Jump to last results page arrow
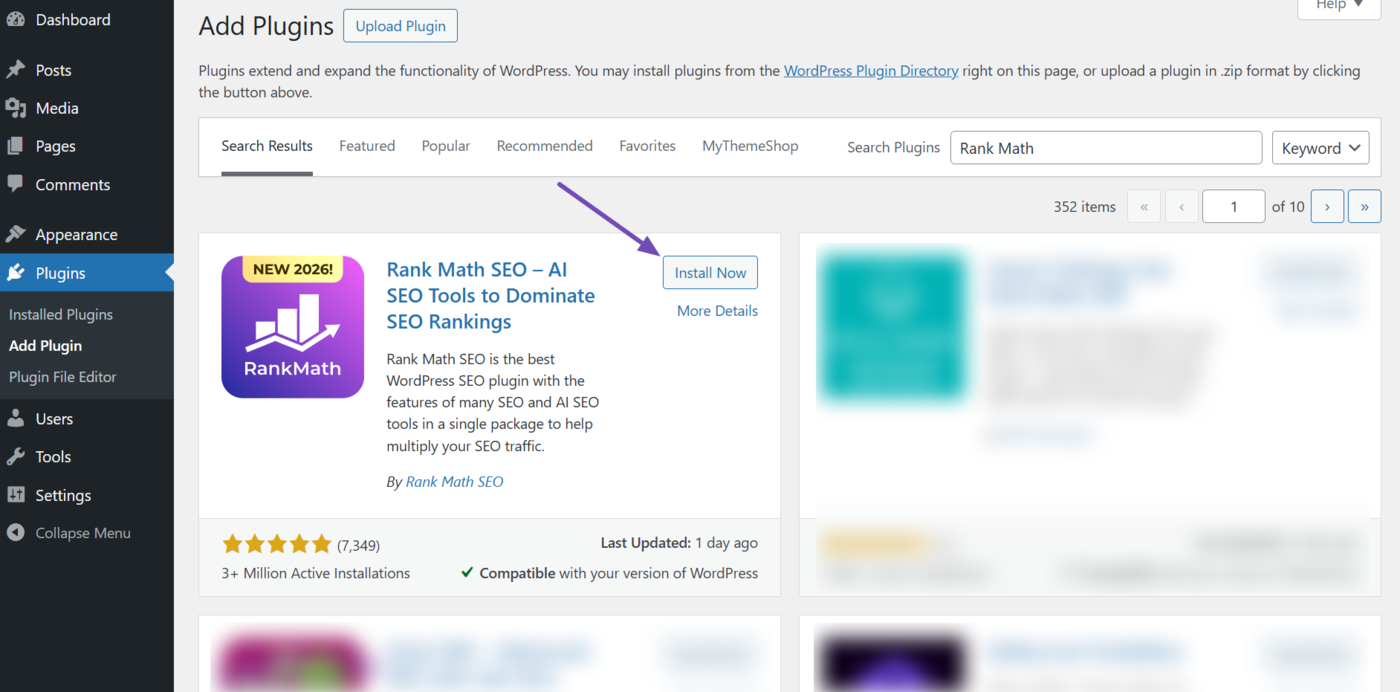This screenshot has height=692, width=1400. (x=1364, y=207)
